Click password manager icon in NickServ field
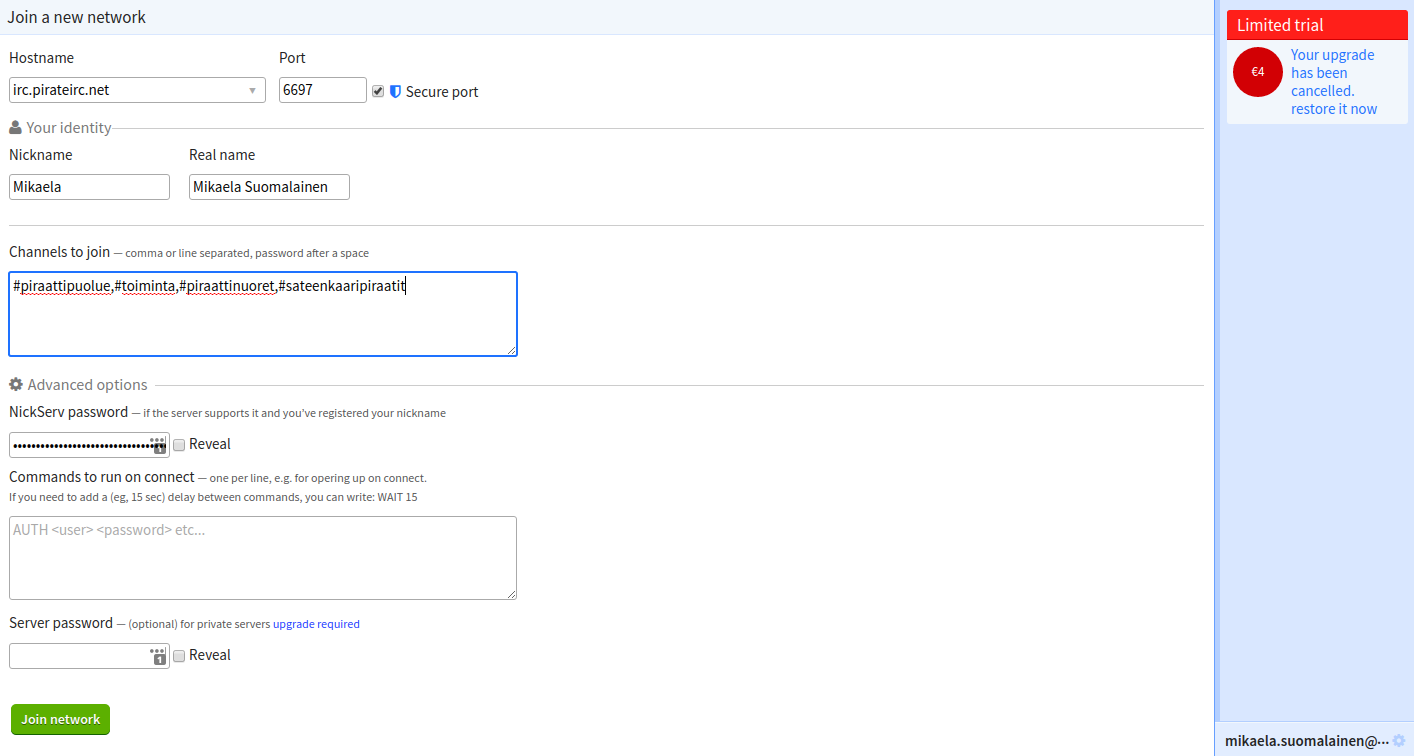Image resolution: width=1414 pixels, height=756 pixels. (158, 445)
